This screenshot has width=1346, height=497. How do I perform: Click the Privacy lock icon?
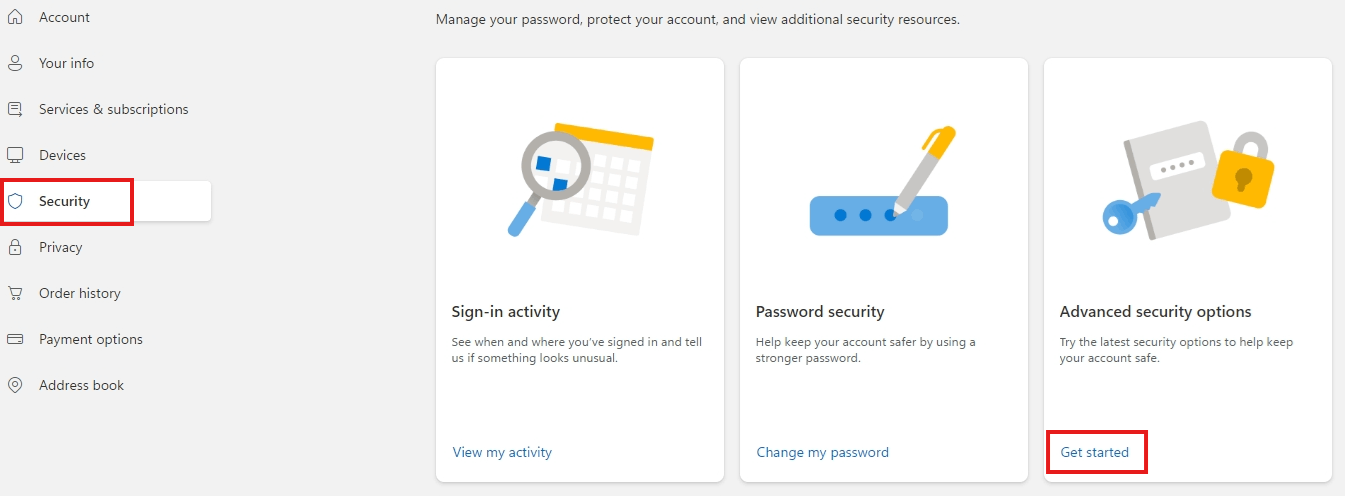(15, 247)
